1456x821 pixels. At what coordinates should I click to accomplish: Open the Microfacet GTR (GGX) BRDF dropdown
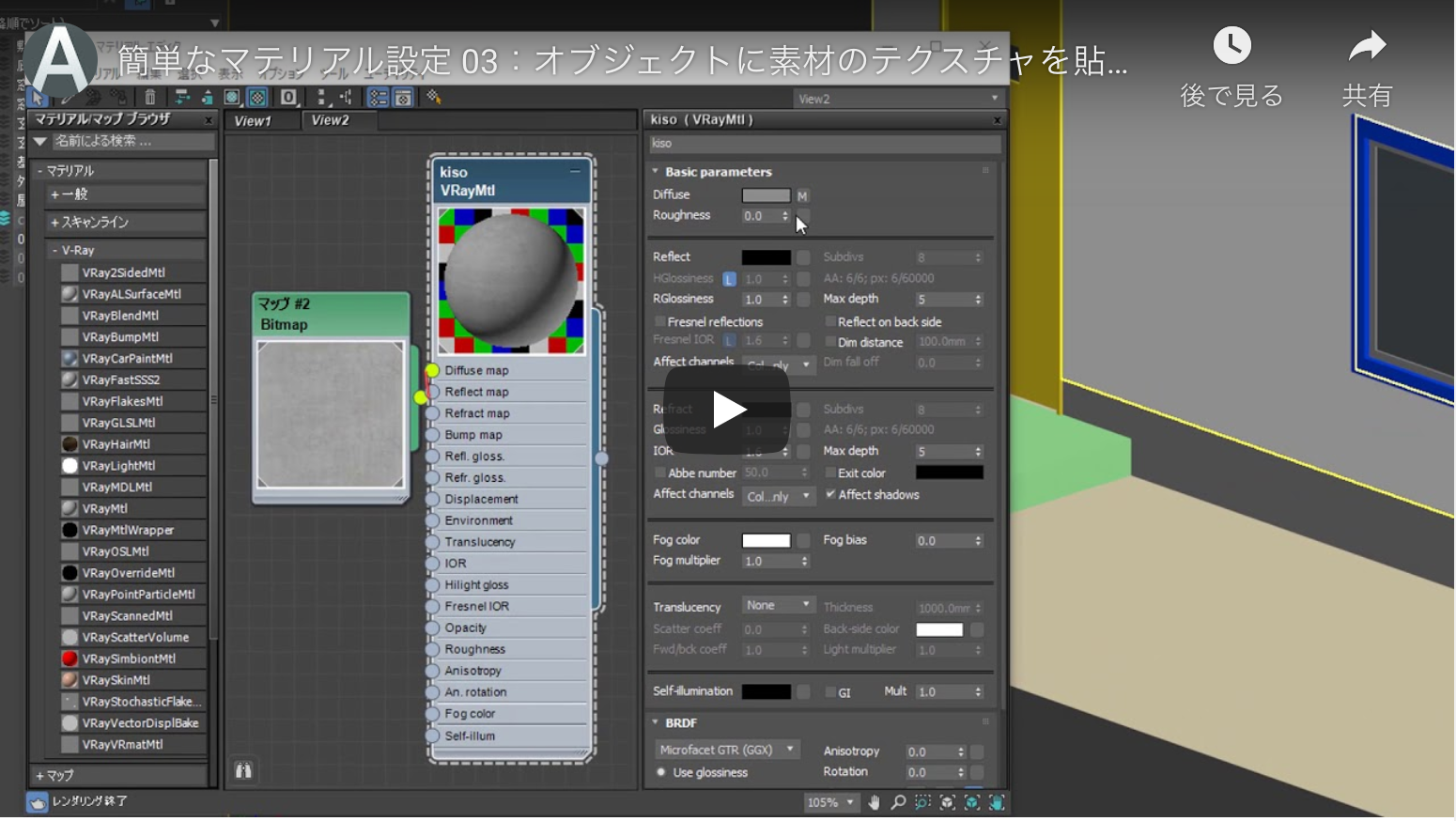point(727,750)
